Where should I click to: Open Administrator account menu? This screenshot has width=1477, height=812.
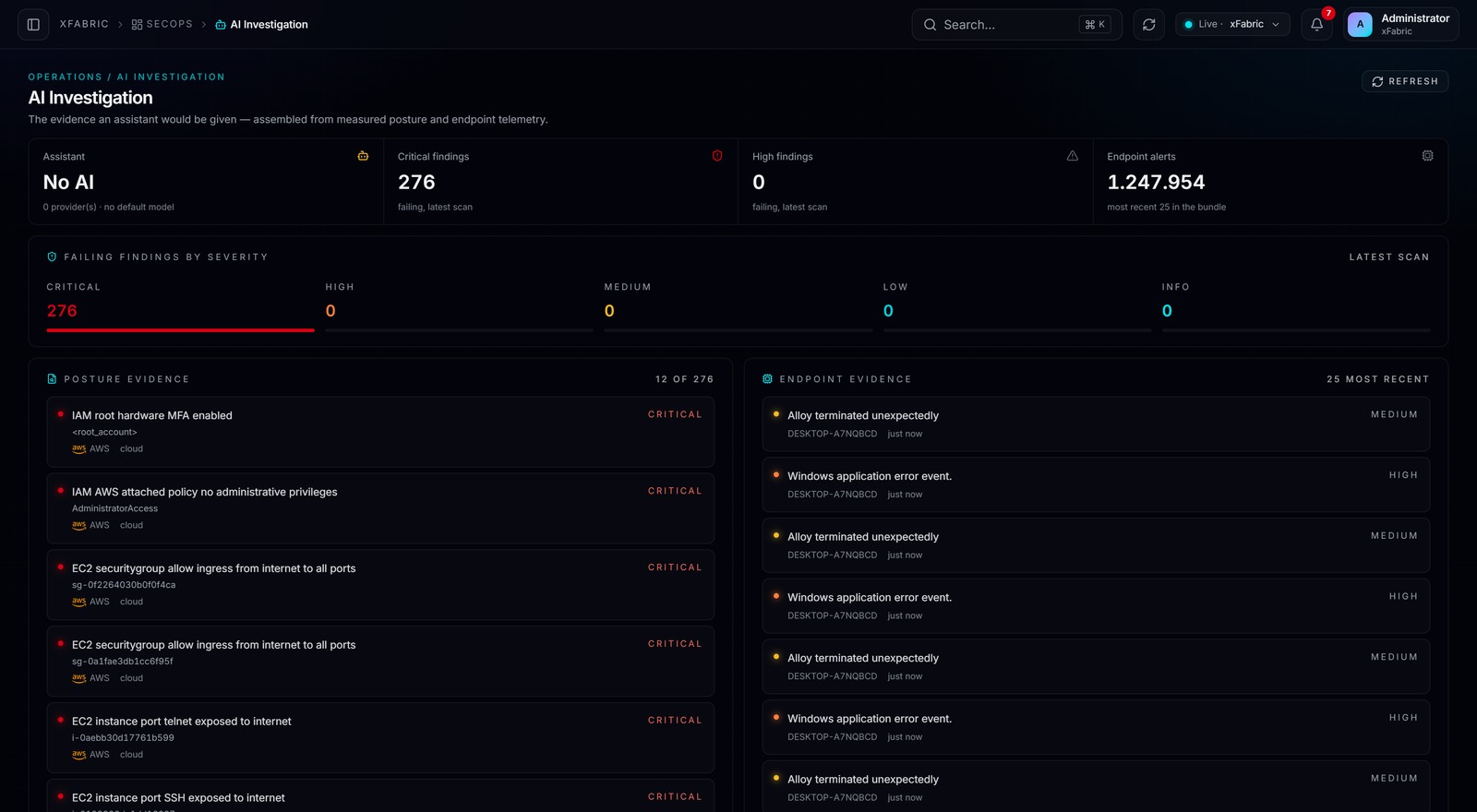1400,25
